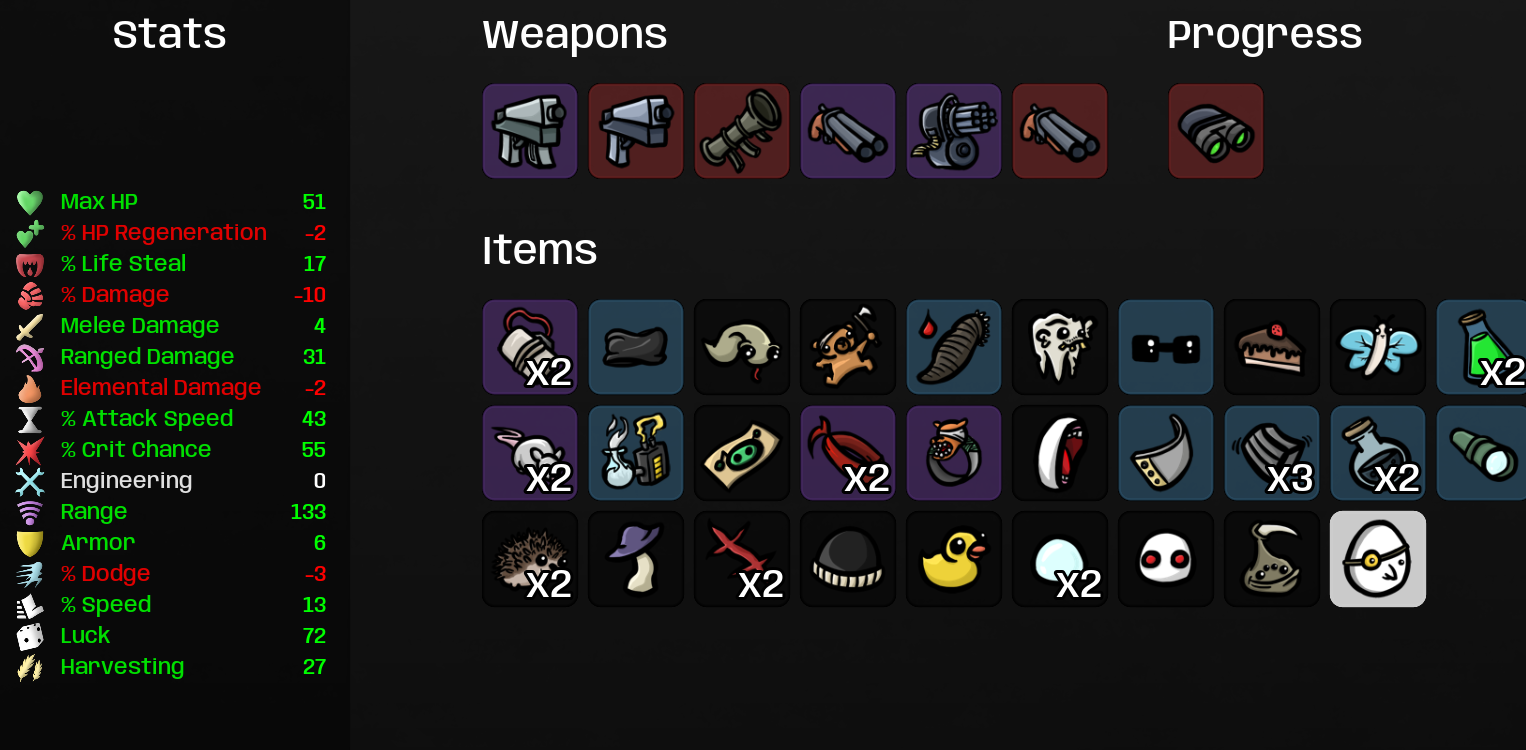Select the hedgehog item x2
The image size is (1526, 750).
tap(530, 559)
